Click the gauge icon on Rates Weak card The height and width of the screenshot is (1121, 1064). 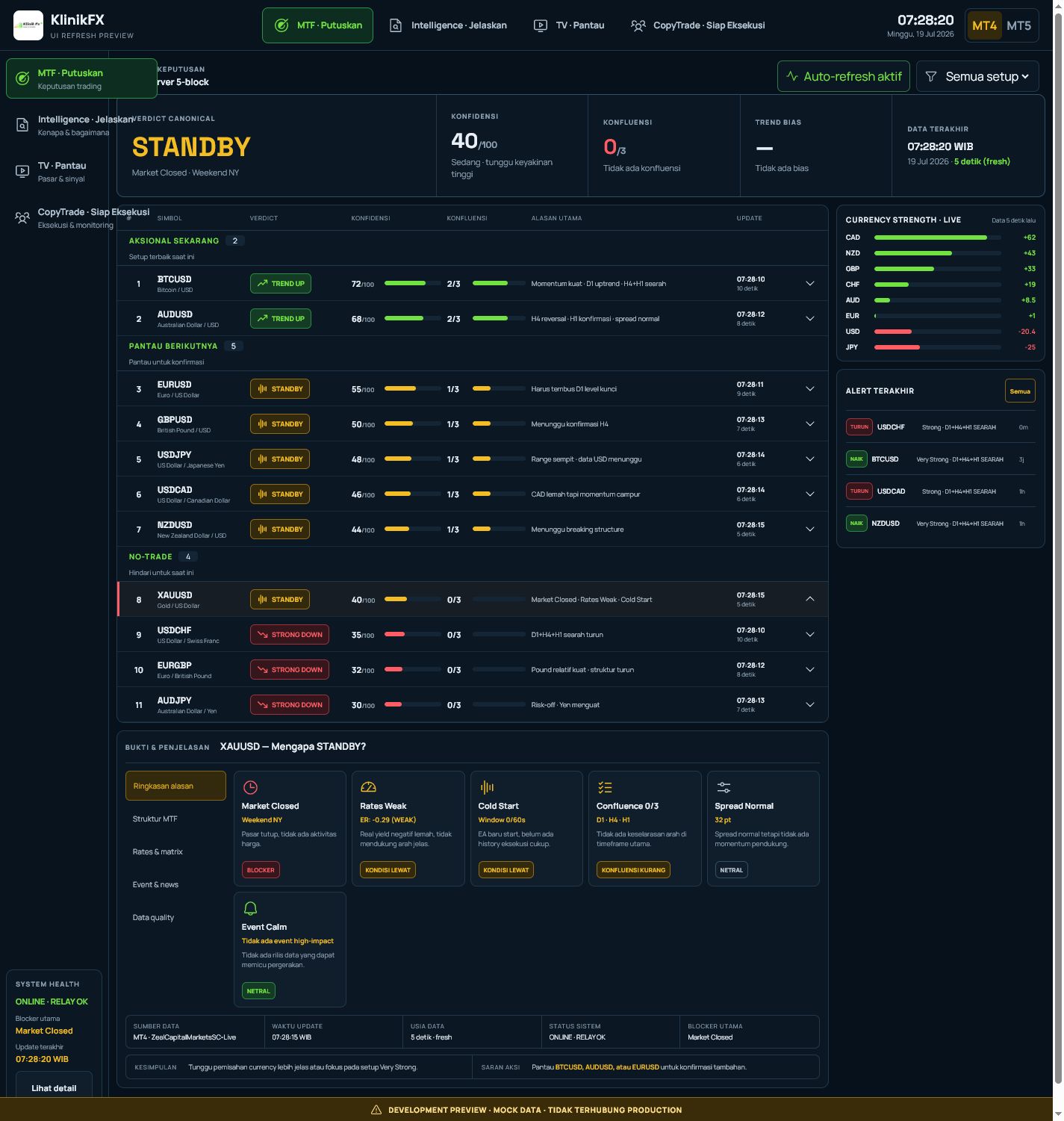(368, 787)
